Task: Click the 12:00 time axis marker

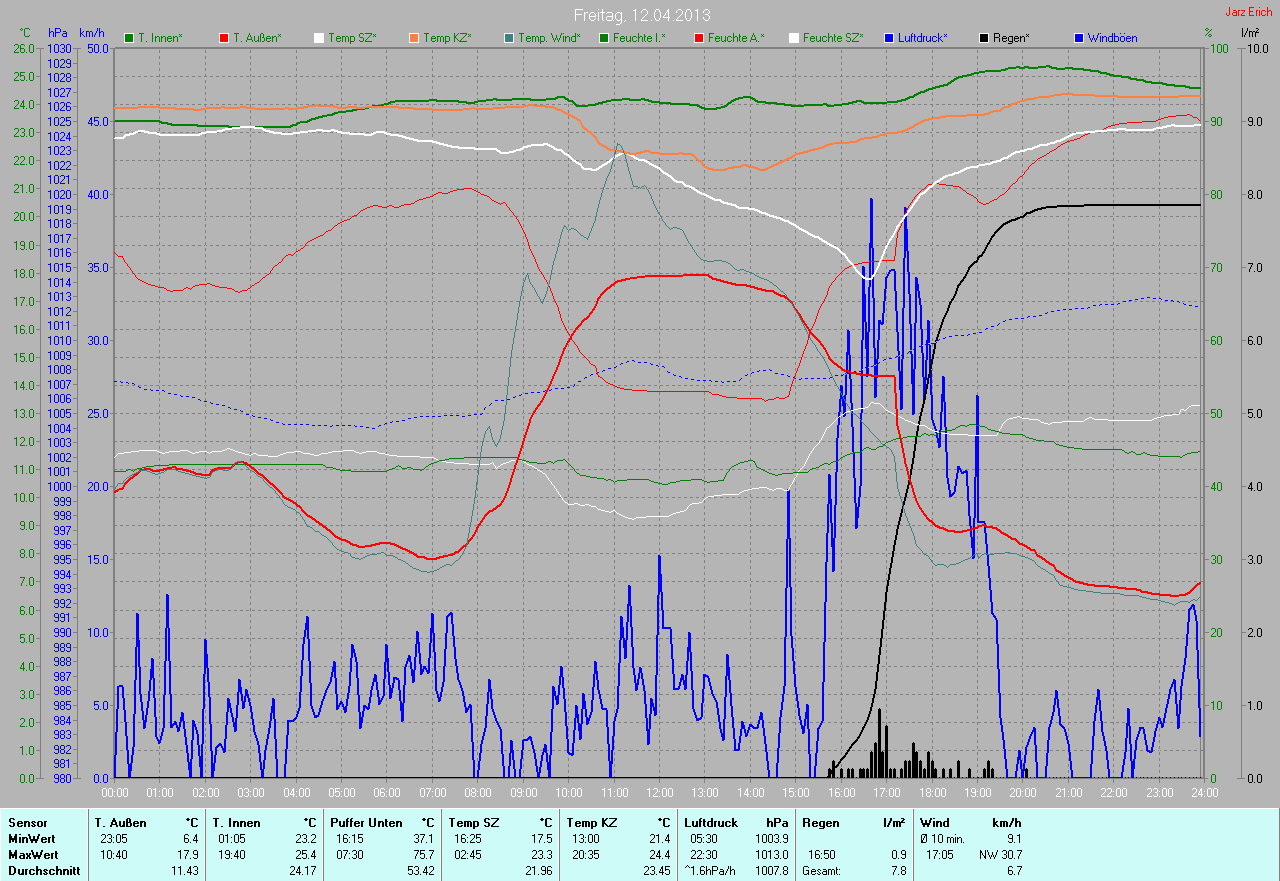Action: (659, 792)
